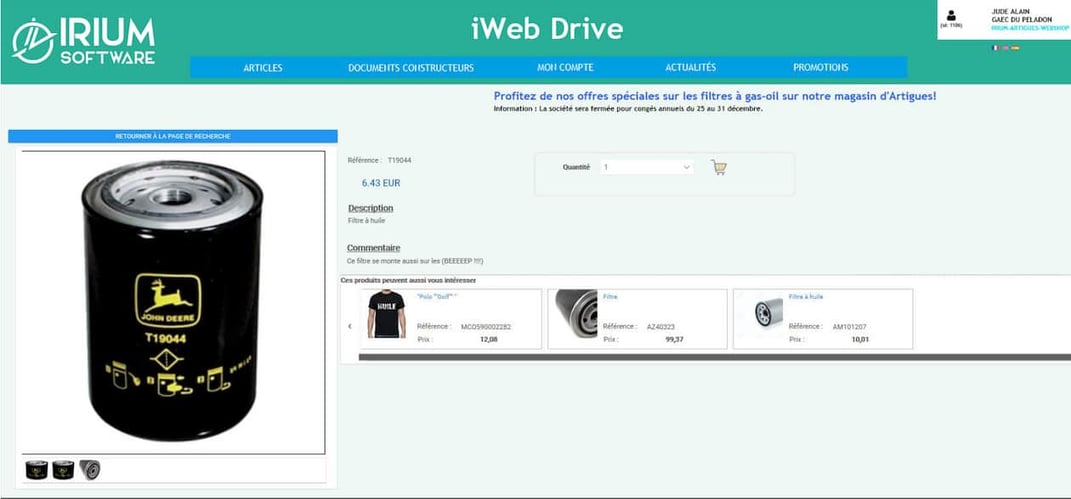Select second black filter thumbnail
The image size is (1071, 499).
click(63, 470)
